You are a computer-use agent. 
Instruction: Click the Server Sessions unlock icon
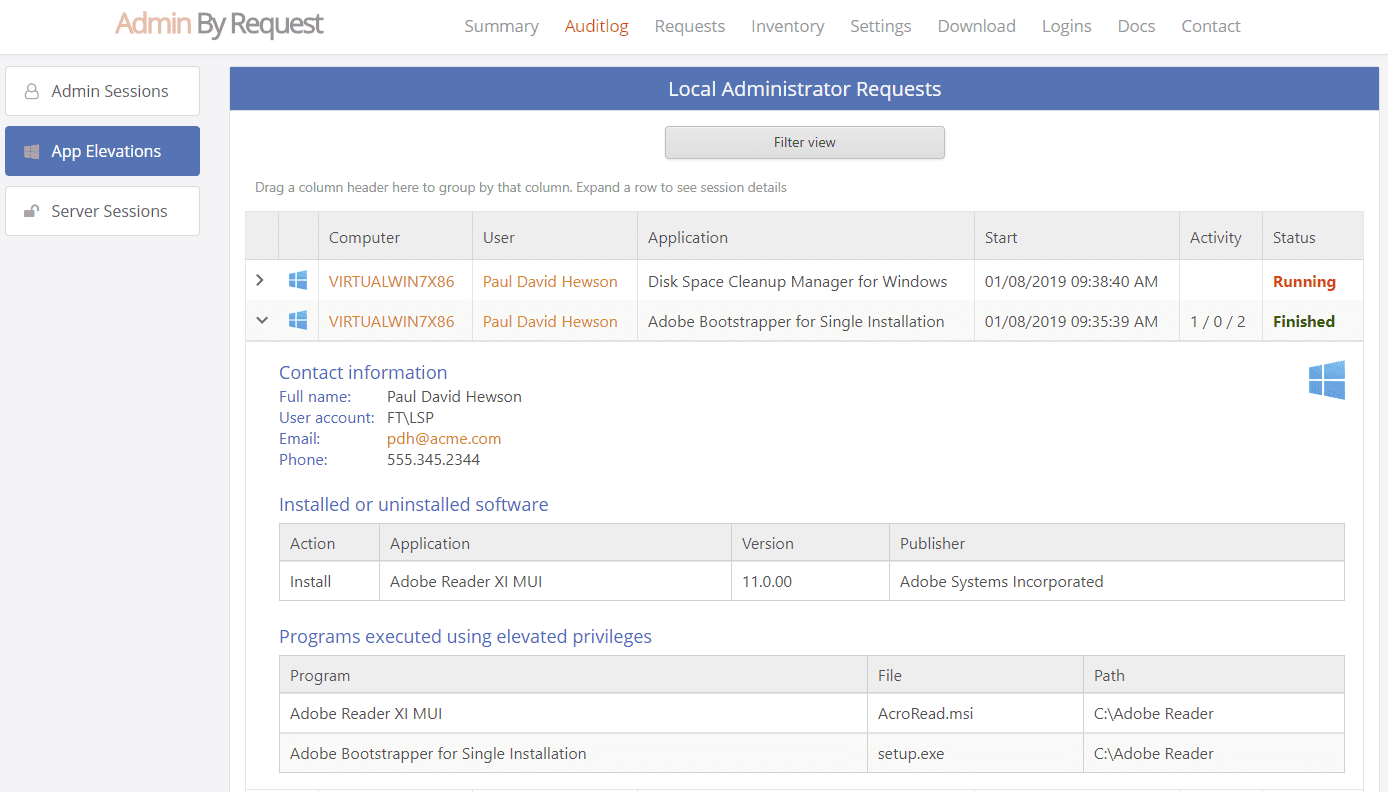coord(31,211)
